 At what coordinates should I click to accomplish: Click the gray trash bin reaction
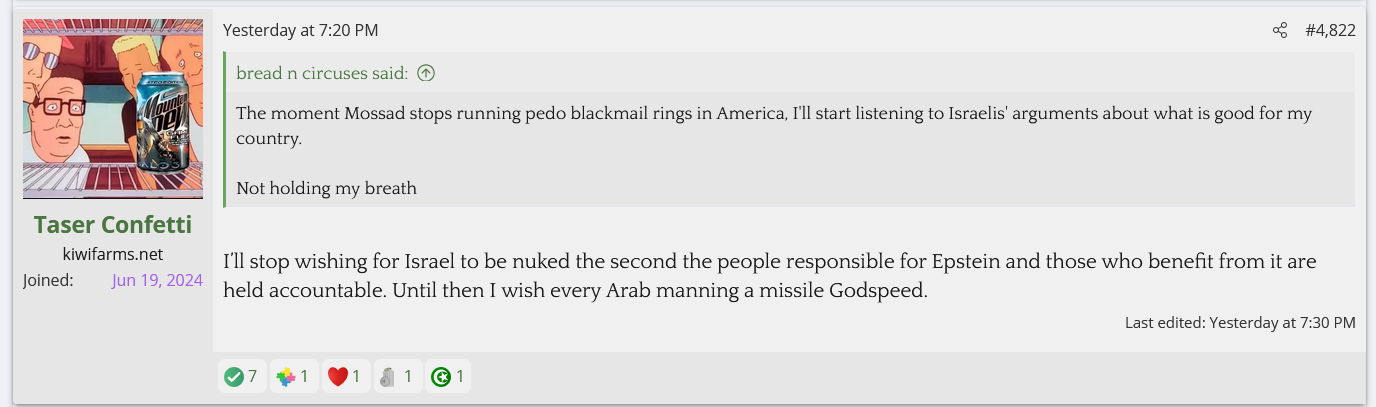point(388,377)
